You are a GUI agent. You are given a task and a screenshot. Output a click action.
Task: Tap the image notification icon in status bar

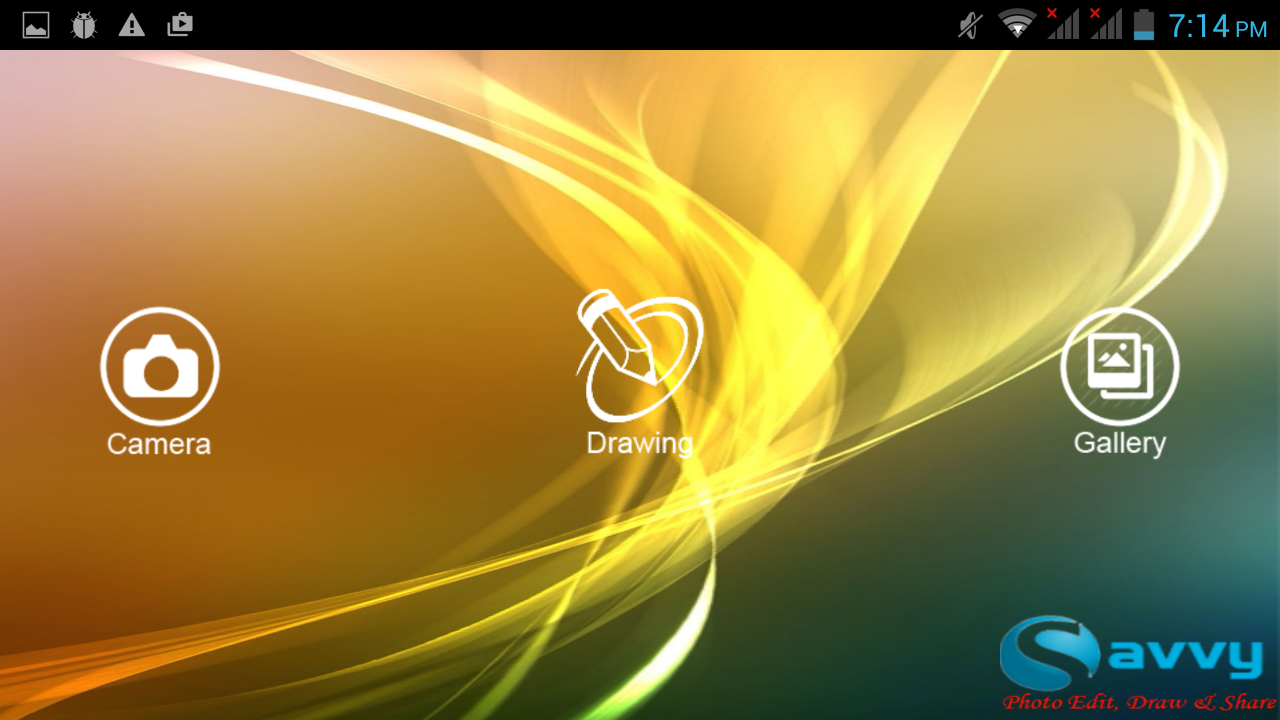click(x=36, y=25)
